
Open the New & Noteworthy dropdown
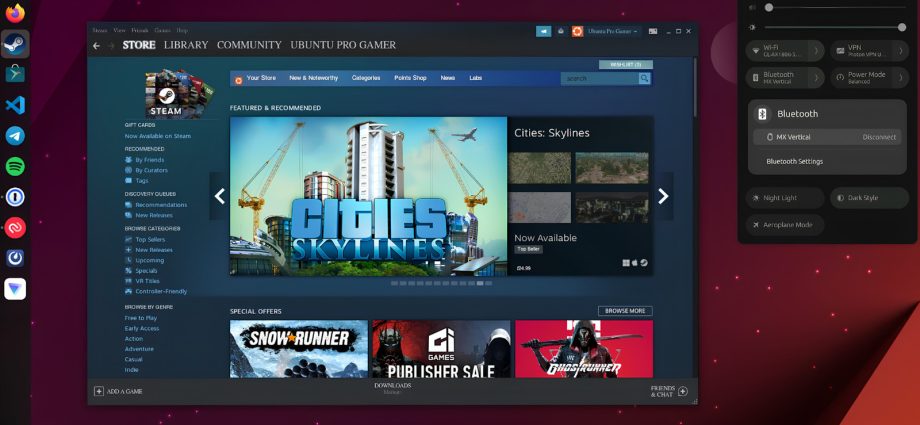313,78
